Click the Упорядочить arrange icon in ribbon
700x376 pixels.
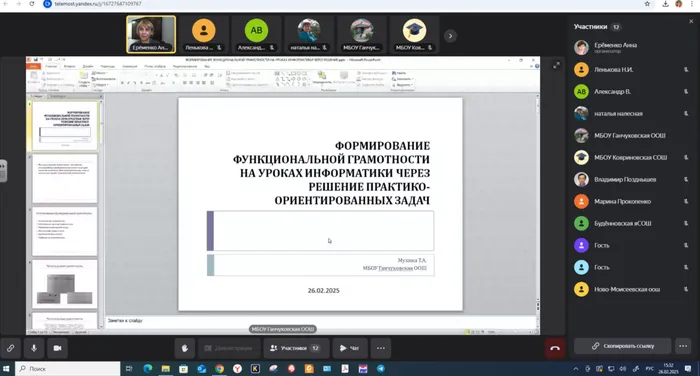tap(322, 78)
